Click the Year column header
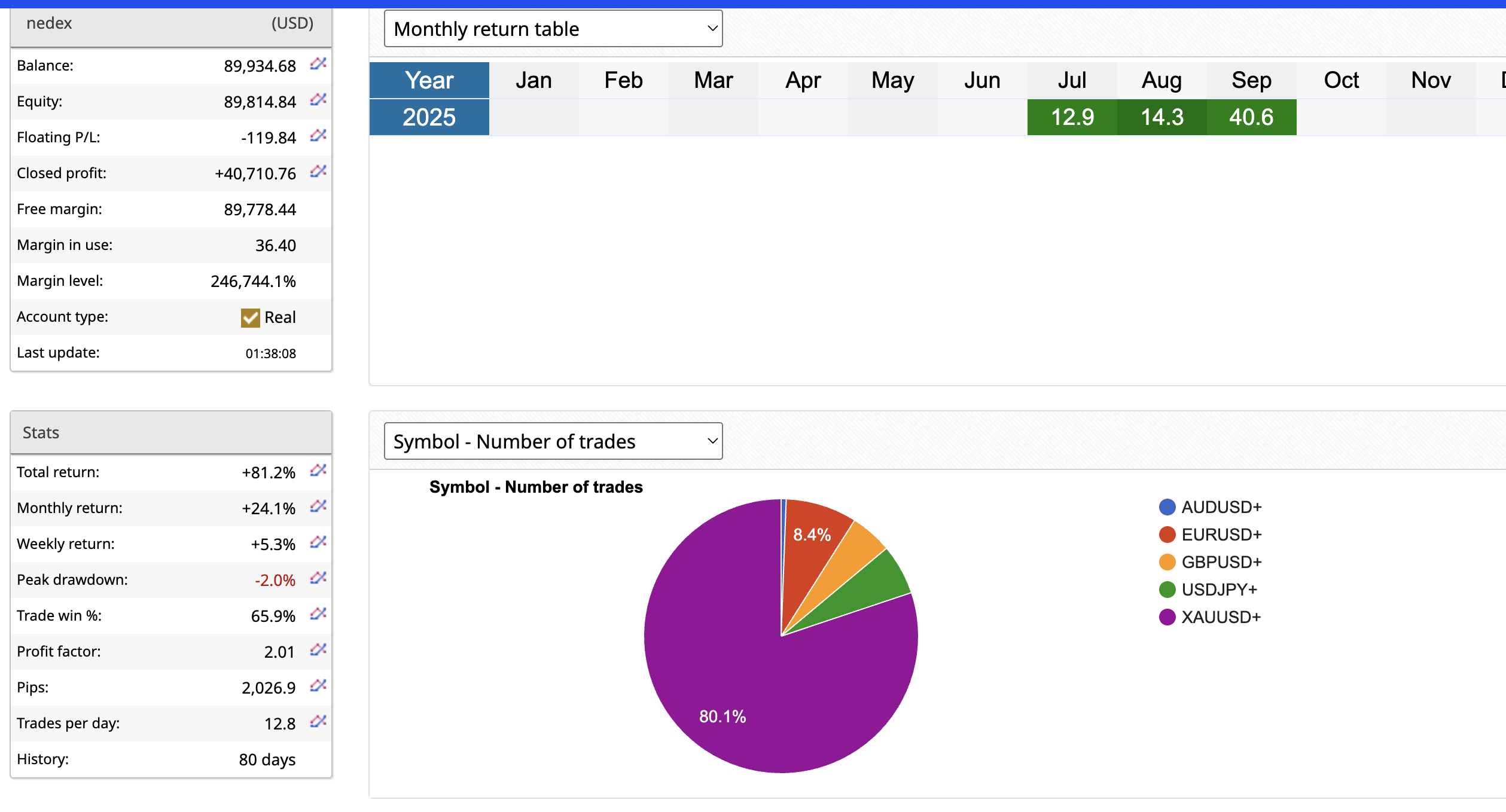The height and width of the screenshot is (812, 1506). [429, 80]
